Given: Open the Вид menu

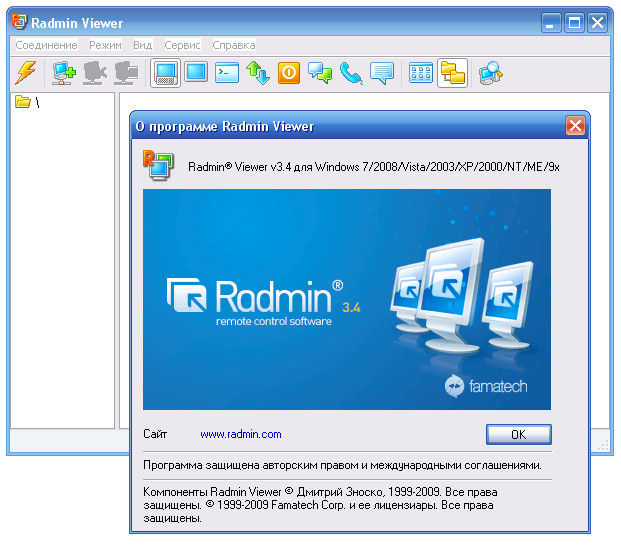Looking at the screenshot, I should click(142, 45).
